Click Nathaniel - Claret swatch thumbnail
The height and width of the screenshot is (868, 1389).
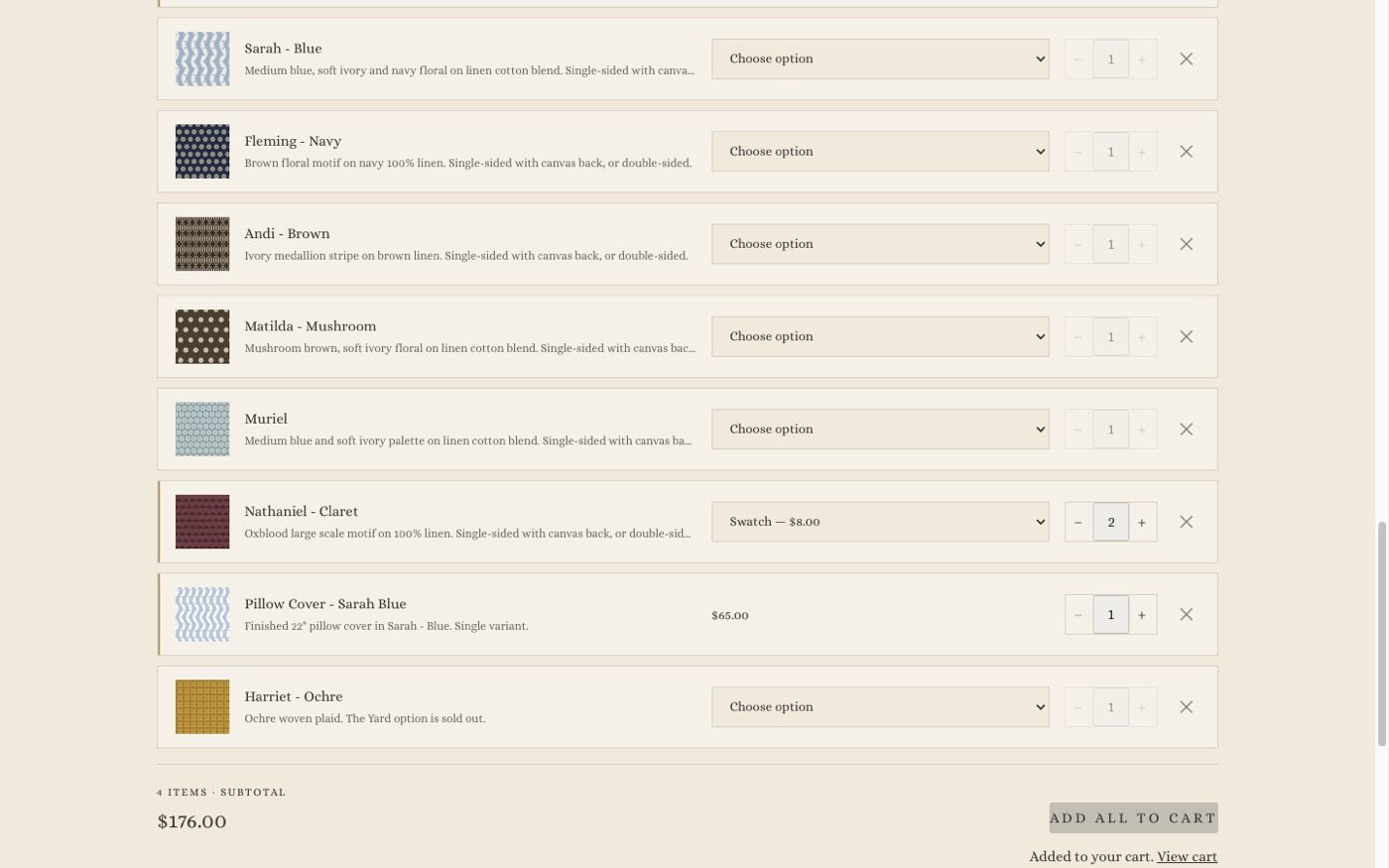[202, 522]
